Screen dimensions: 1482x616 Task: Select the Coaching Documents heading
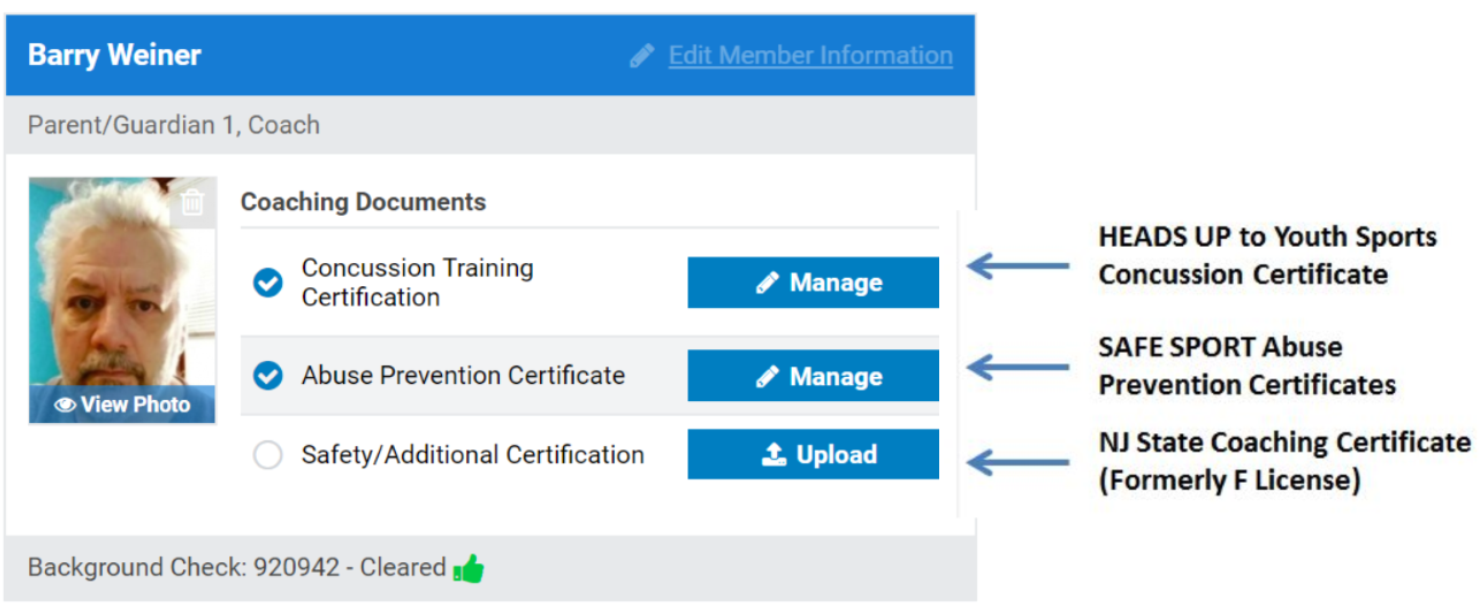(363, 202)
